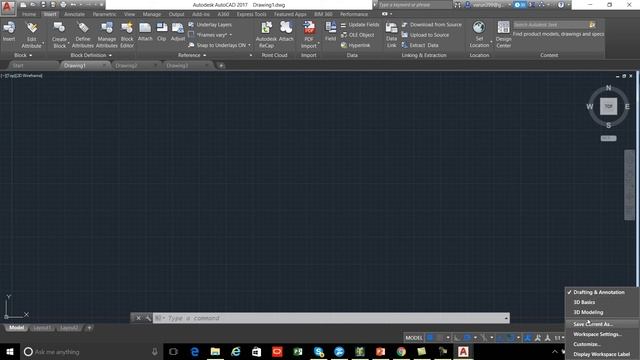This screenshot has height=360, width=640.
Task: Insert an OLE Object
Action: [x=358, y=35]
